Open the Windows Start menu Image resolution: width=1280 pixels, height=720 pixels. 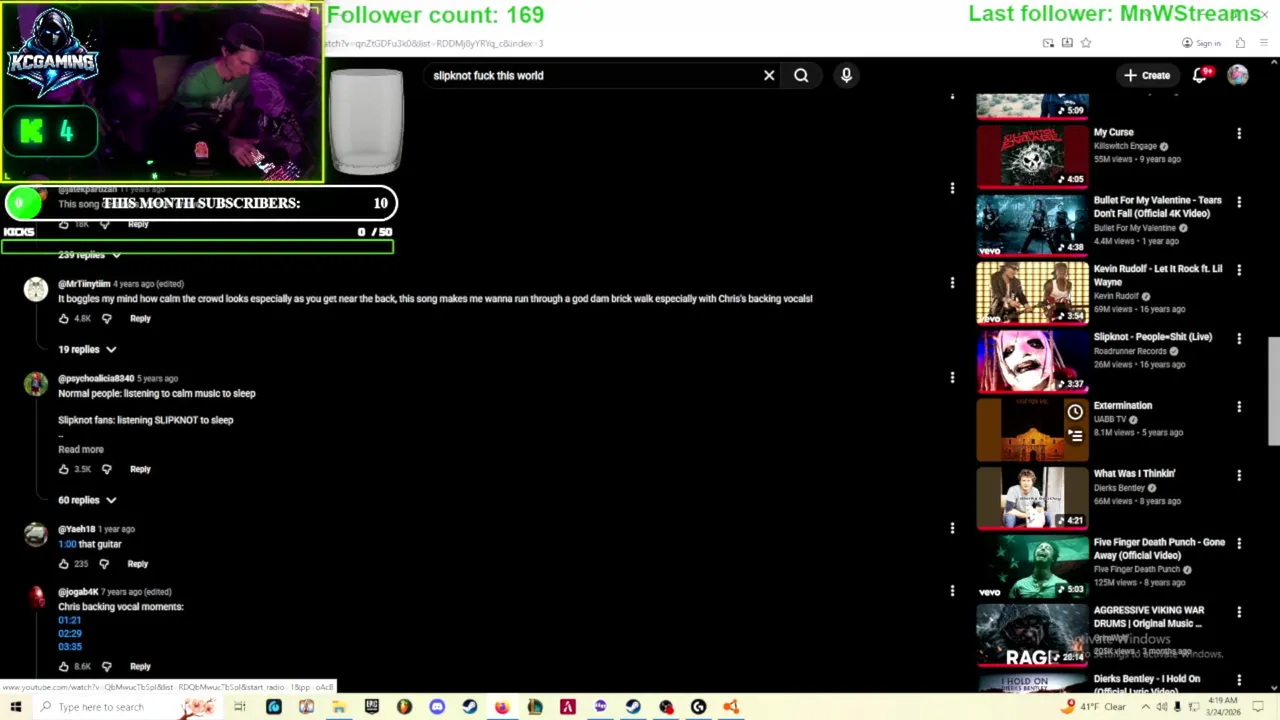[x=15, y=707]
